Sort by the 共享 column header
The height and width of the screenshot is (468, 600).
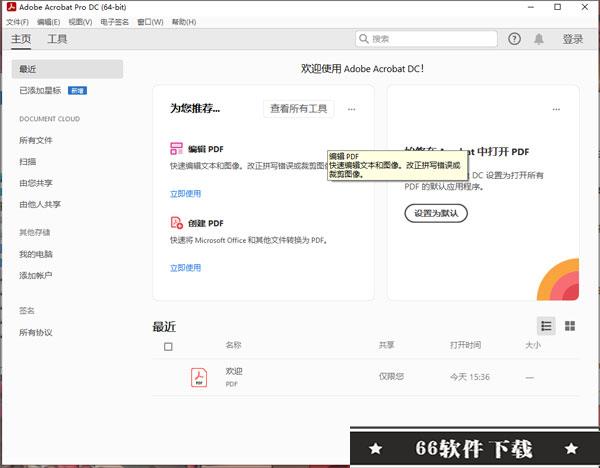tap(386, 345)
